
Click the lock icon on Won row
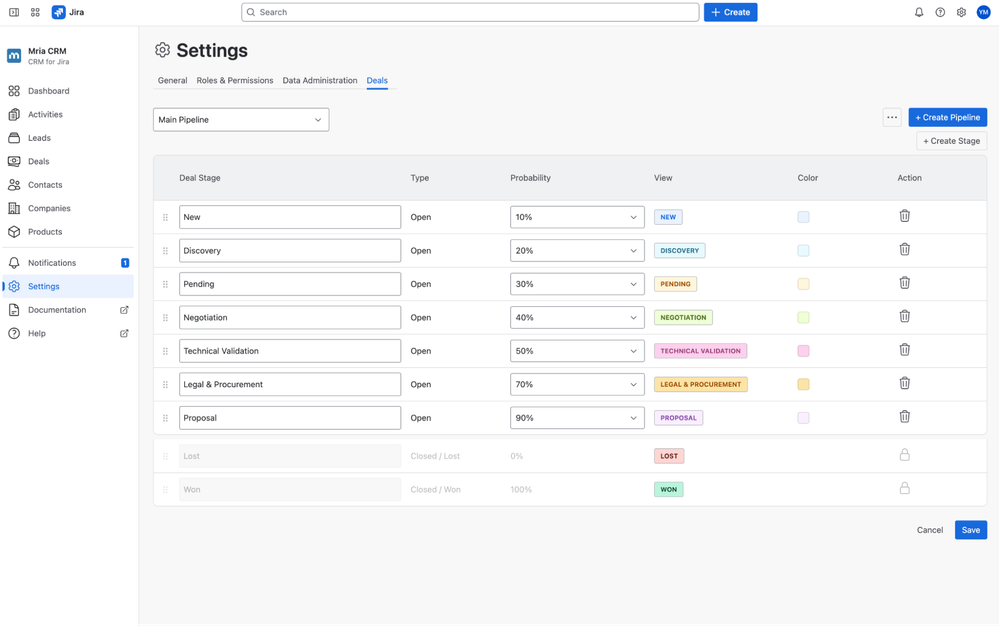coord(904,488)
